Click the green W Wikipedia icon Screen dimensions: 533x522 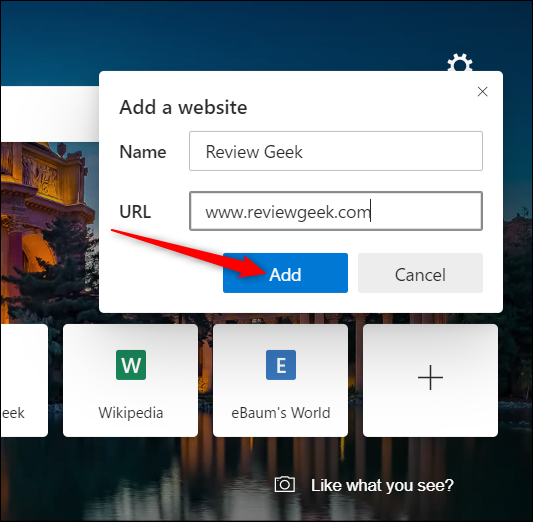click(131, 365)
